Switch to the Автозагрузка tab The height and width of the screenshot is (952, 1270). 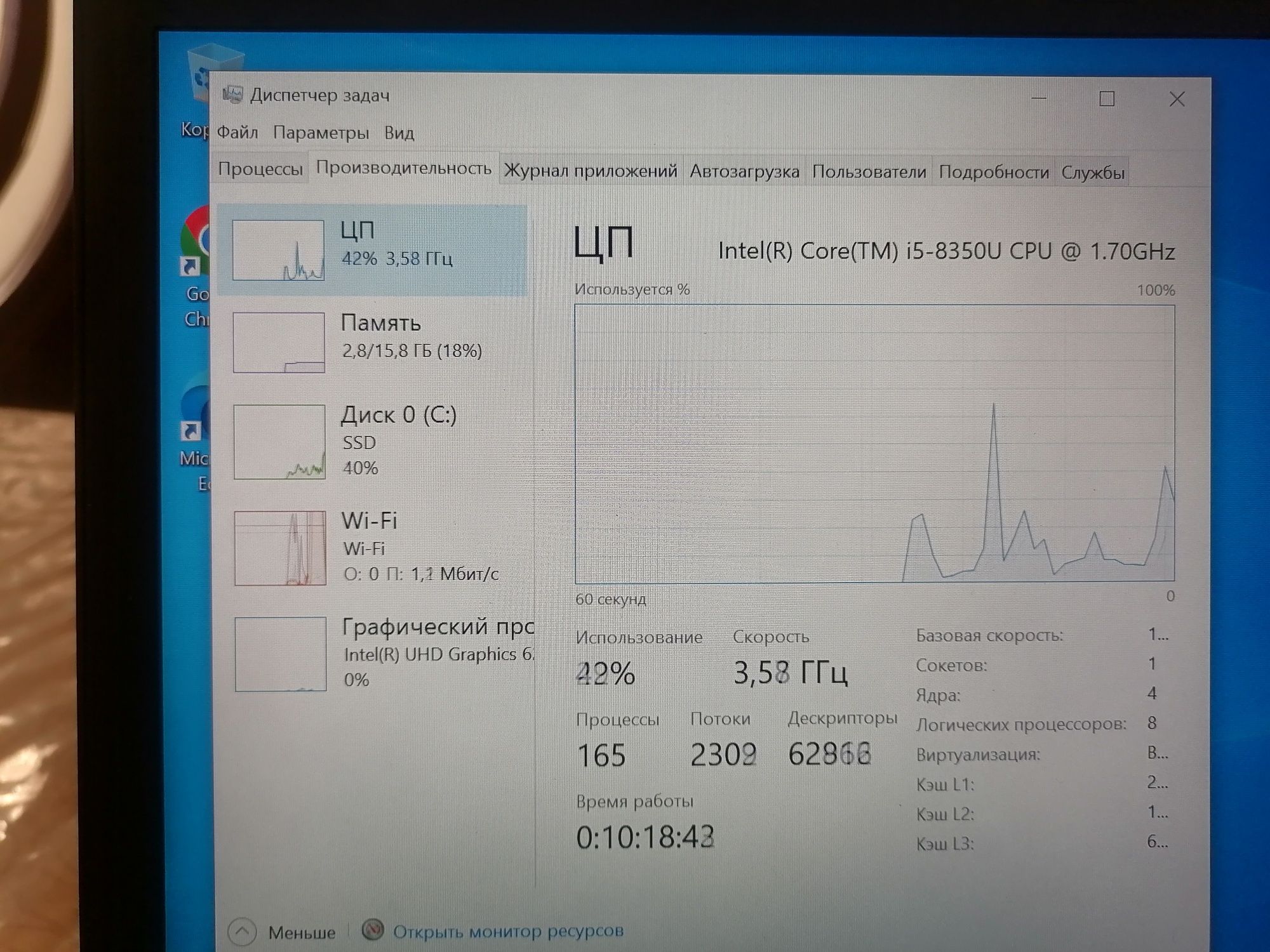pos(744,171)
